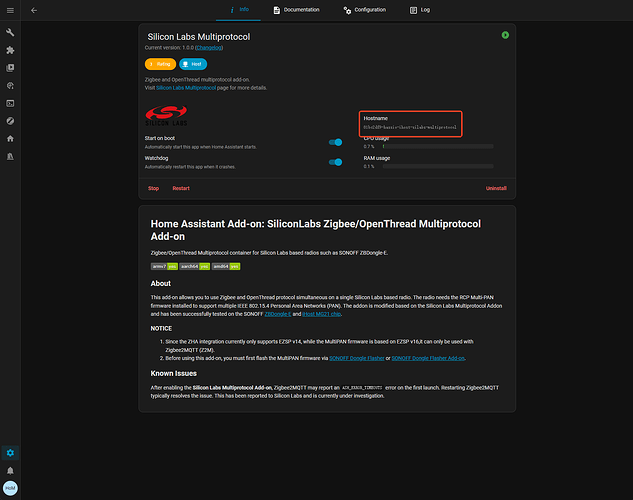Screen dimensions: 633x500
Task: Open Settings gear in sidebar
Action: click(x=10, y=453)
